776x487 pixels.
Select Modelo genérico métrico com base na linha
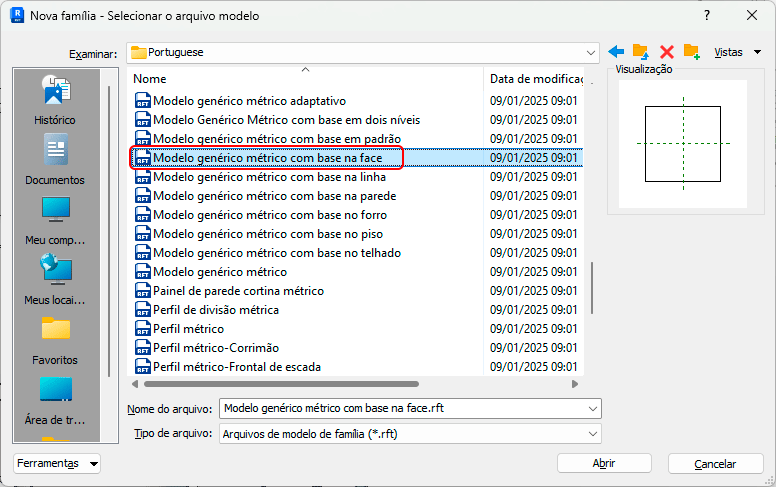coord(269,177)
